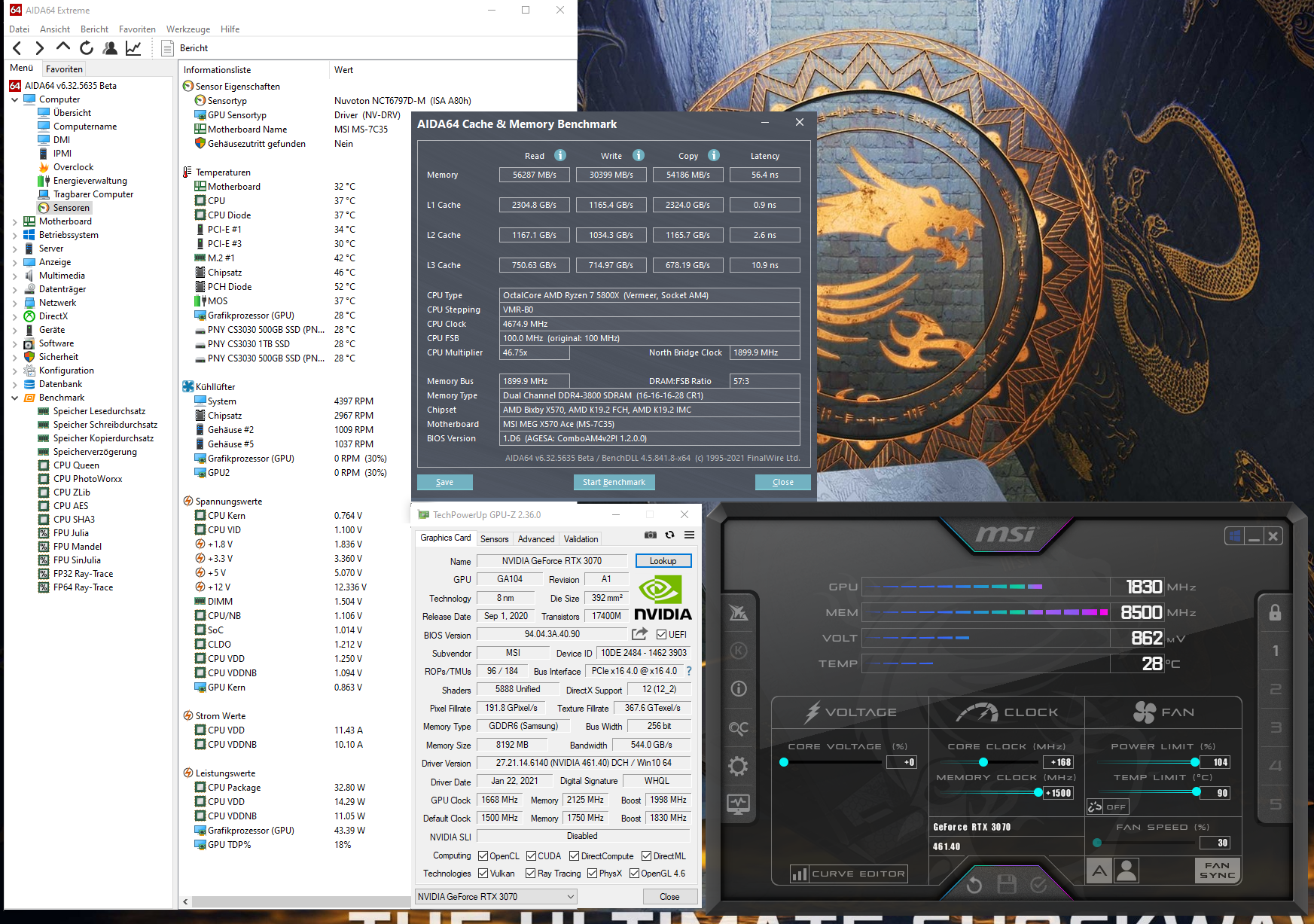Open GPU-Z hamburger menu
The image size is (1314, 924).
click(689, 535)
